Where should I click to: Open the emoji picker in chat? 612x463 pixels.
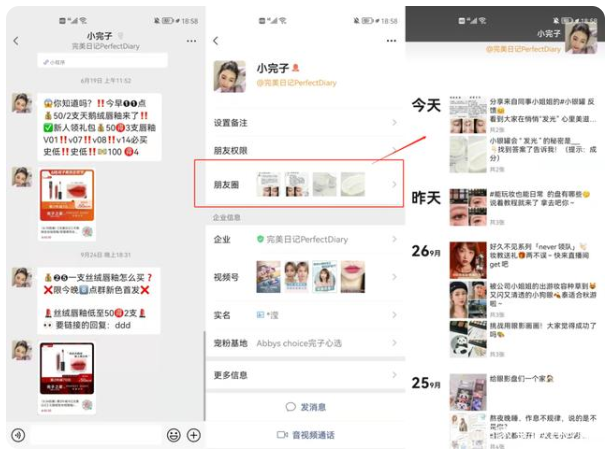coord(174,435)
